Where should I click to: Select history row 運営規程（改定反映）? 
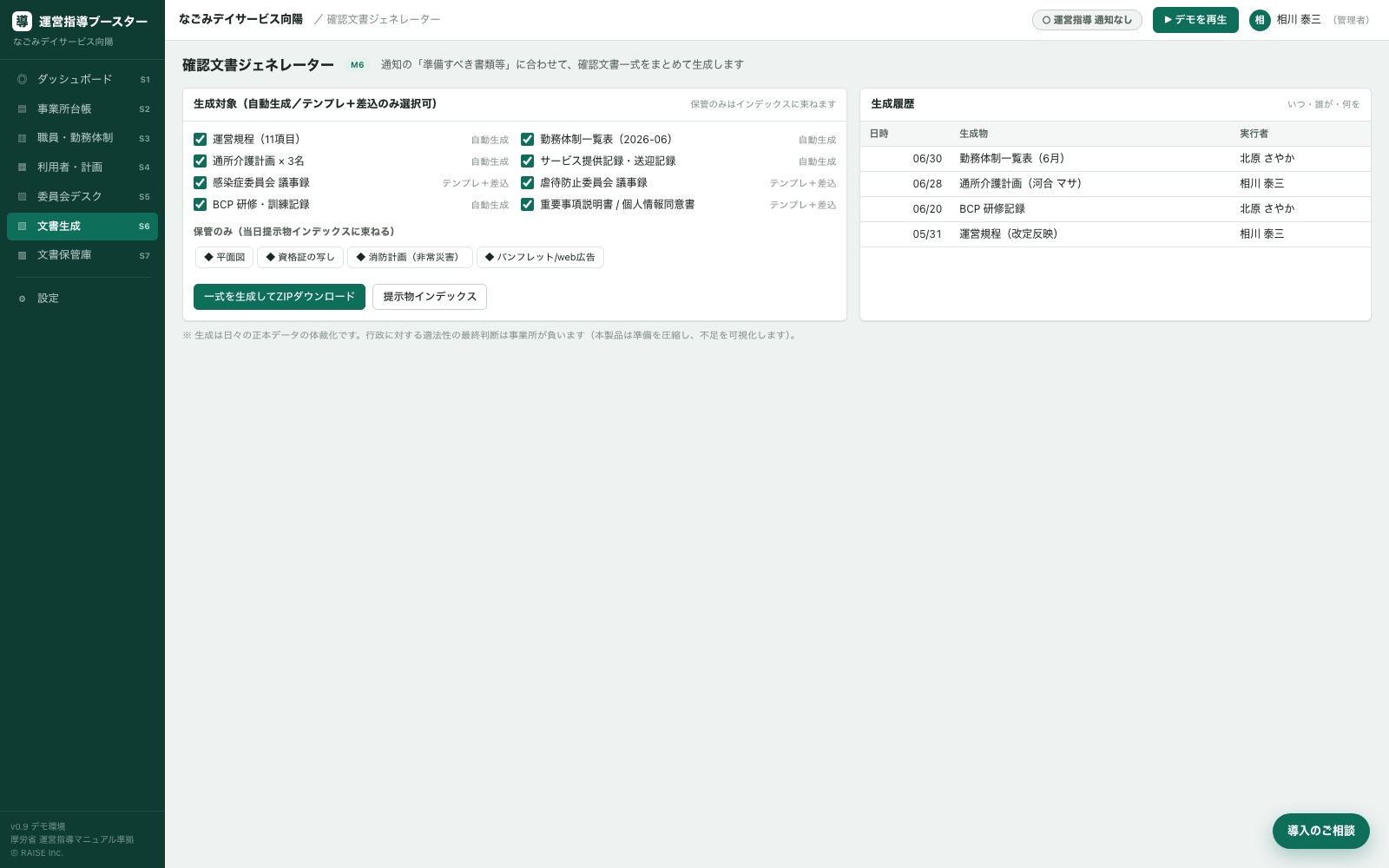[1116, 234]
